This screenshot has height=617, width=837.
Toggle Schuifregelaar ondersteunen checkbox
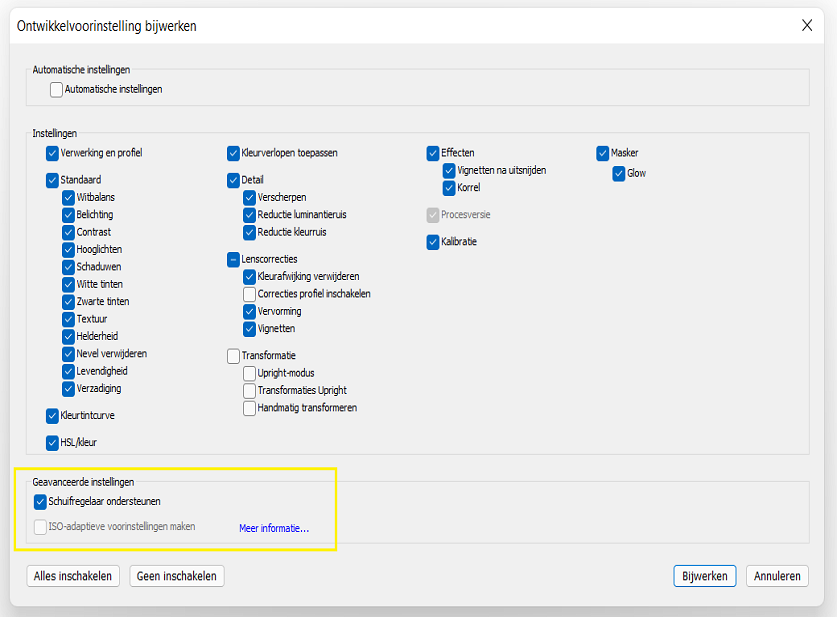pos(41,502)
